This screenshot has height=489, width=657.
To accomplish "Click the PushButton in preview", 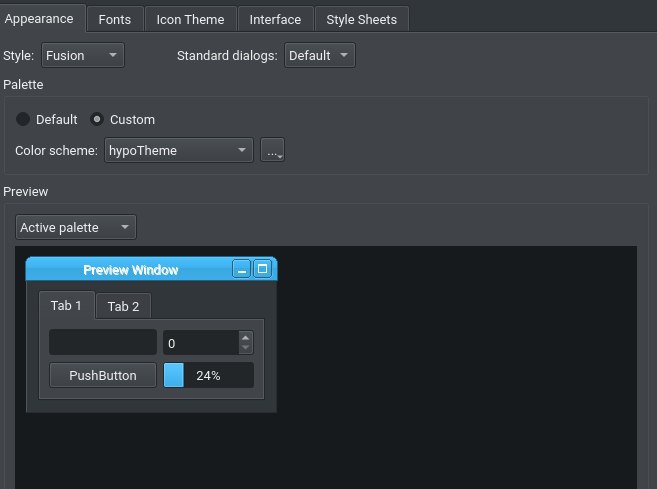I will point(103,375).
